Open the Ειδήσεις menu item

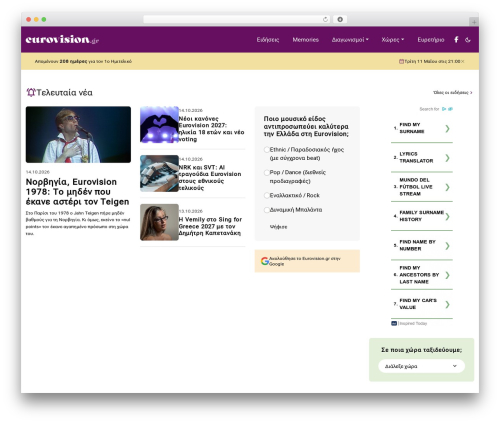point(268,40)
